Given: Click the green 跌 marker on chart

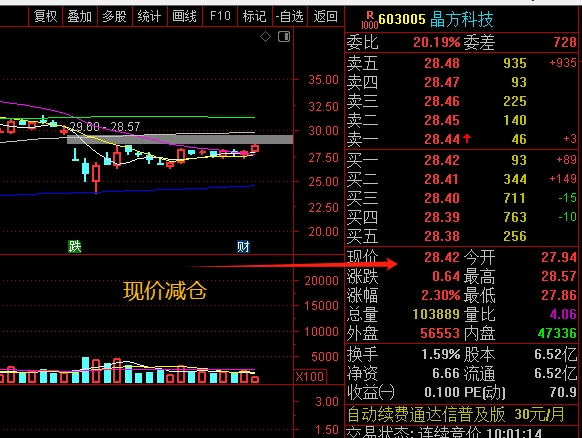Looking at the screenshot, I should coord(75,246).
